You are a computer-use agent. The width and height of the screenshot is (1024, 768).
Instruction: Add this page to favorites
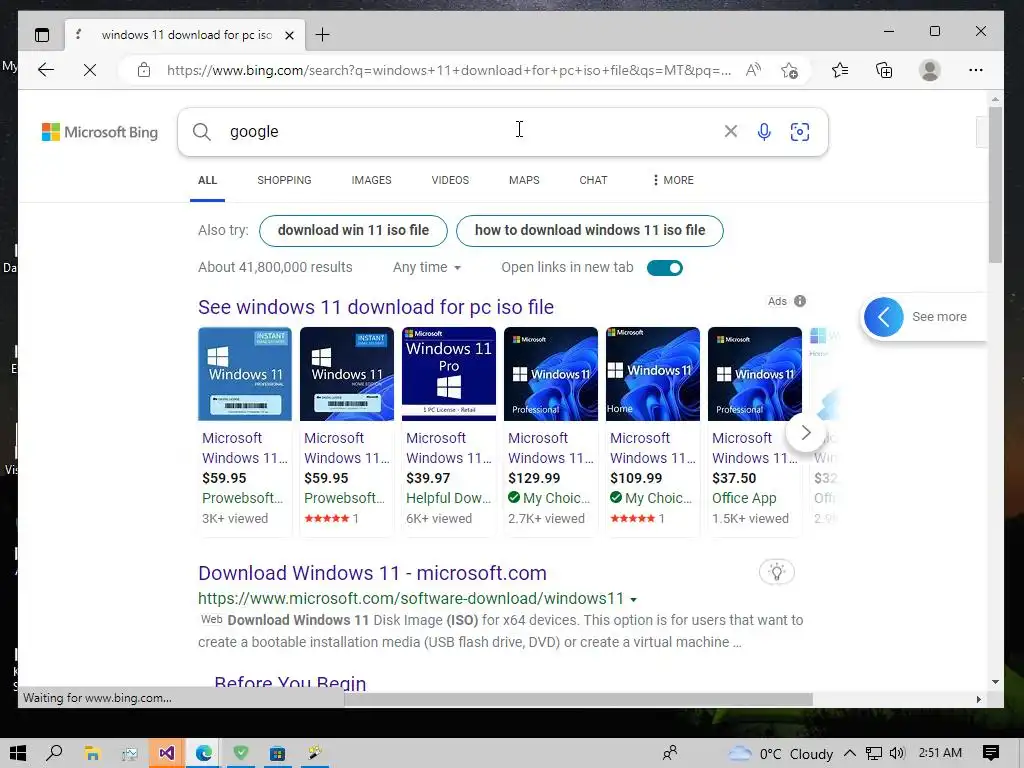(x=790, y=70)
